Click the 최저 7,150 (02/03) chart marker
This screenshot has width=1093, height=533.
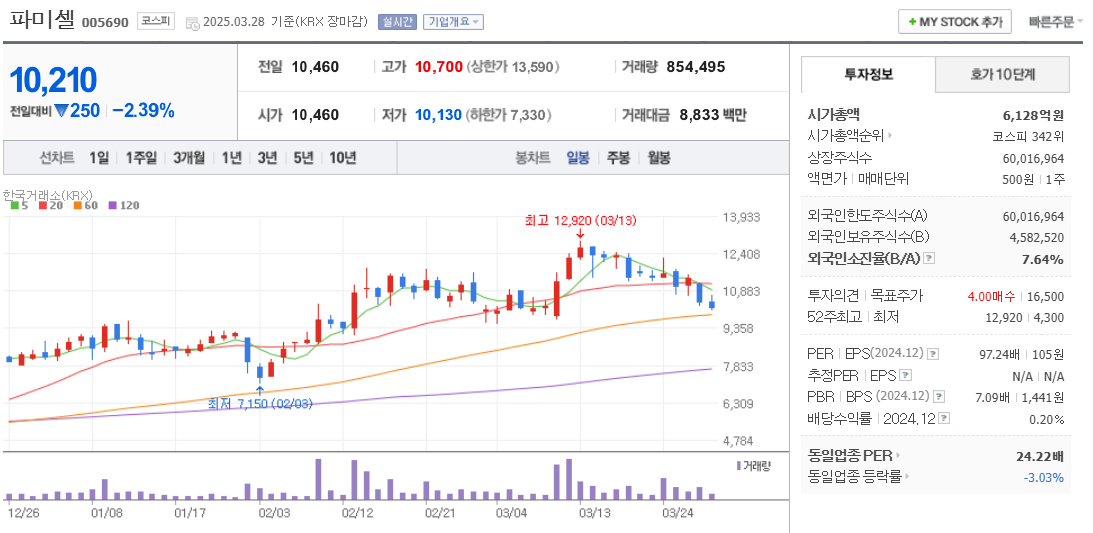click(260, 403)
